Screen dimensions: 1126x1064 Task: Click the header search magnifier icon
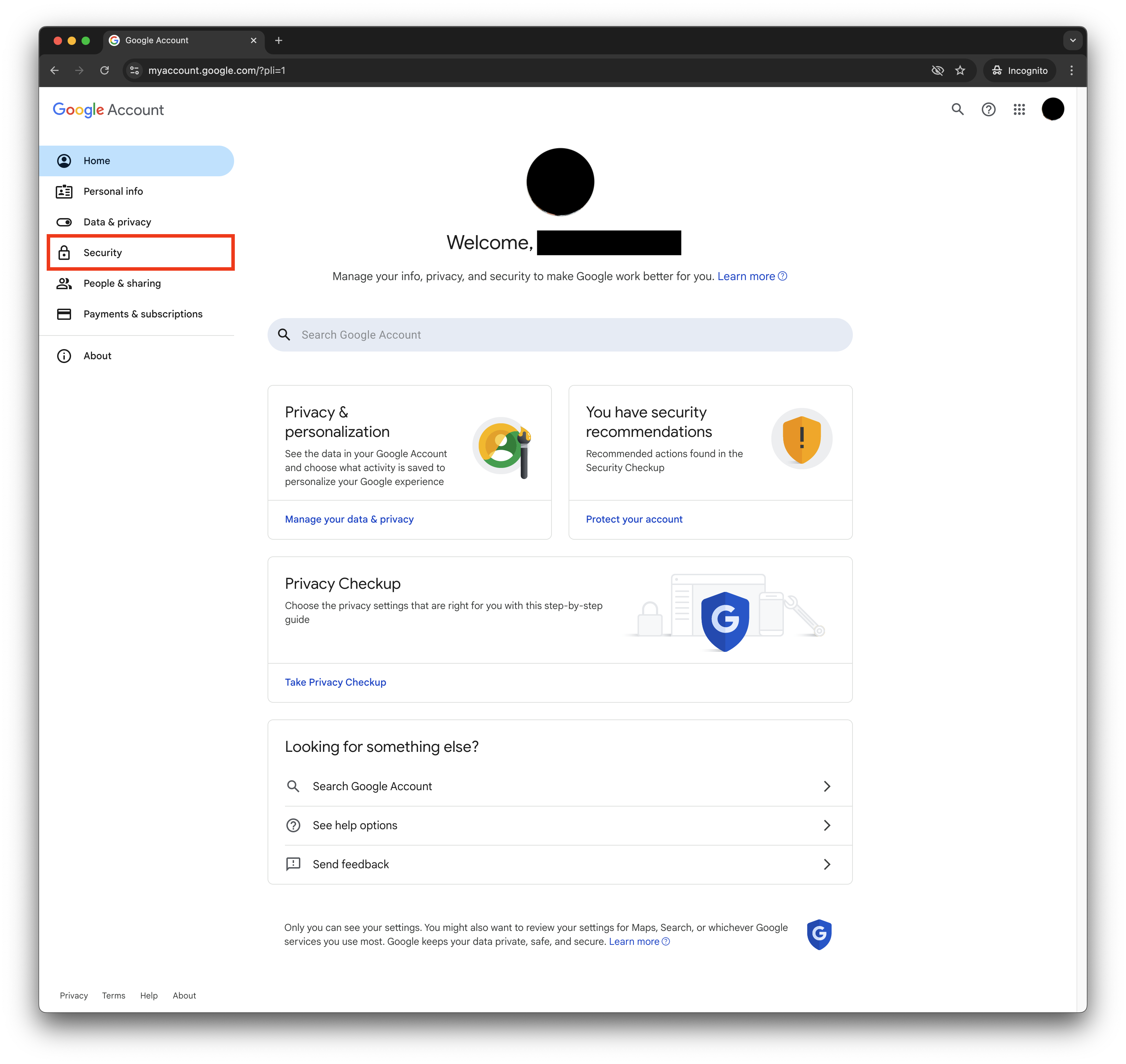(957, 109)
